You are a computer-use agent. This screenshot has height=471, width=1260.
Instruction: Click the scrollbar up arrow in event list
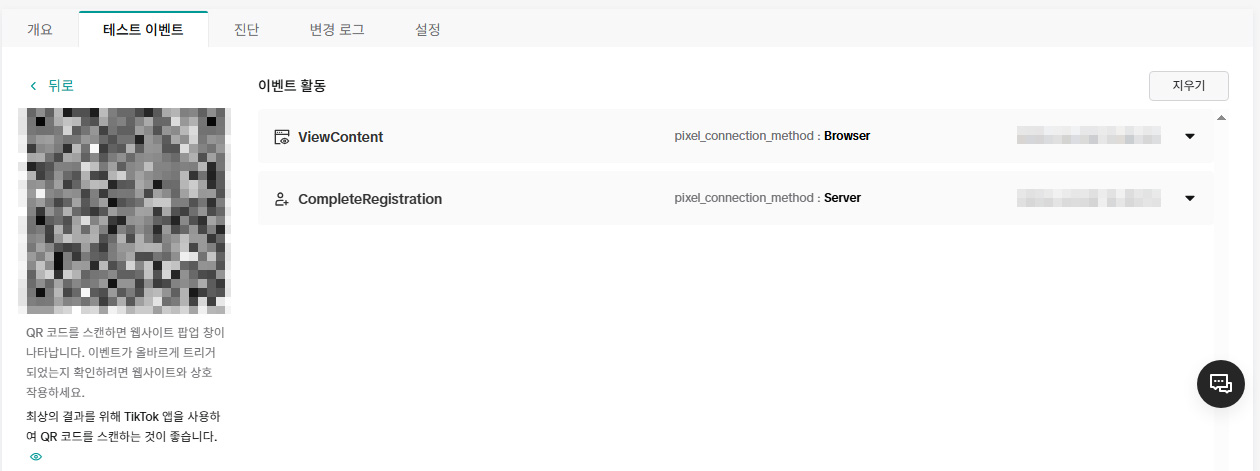[1220, 118]
